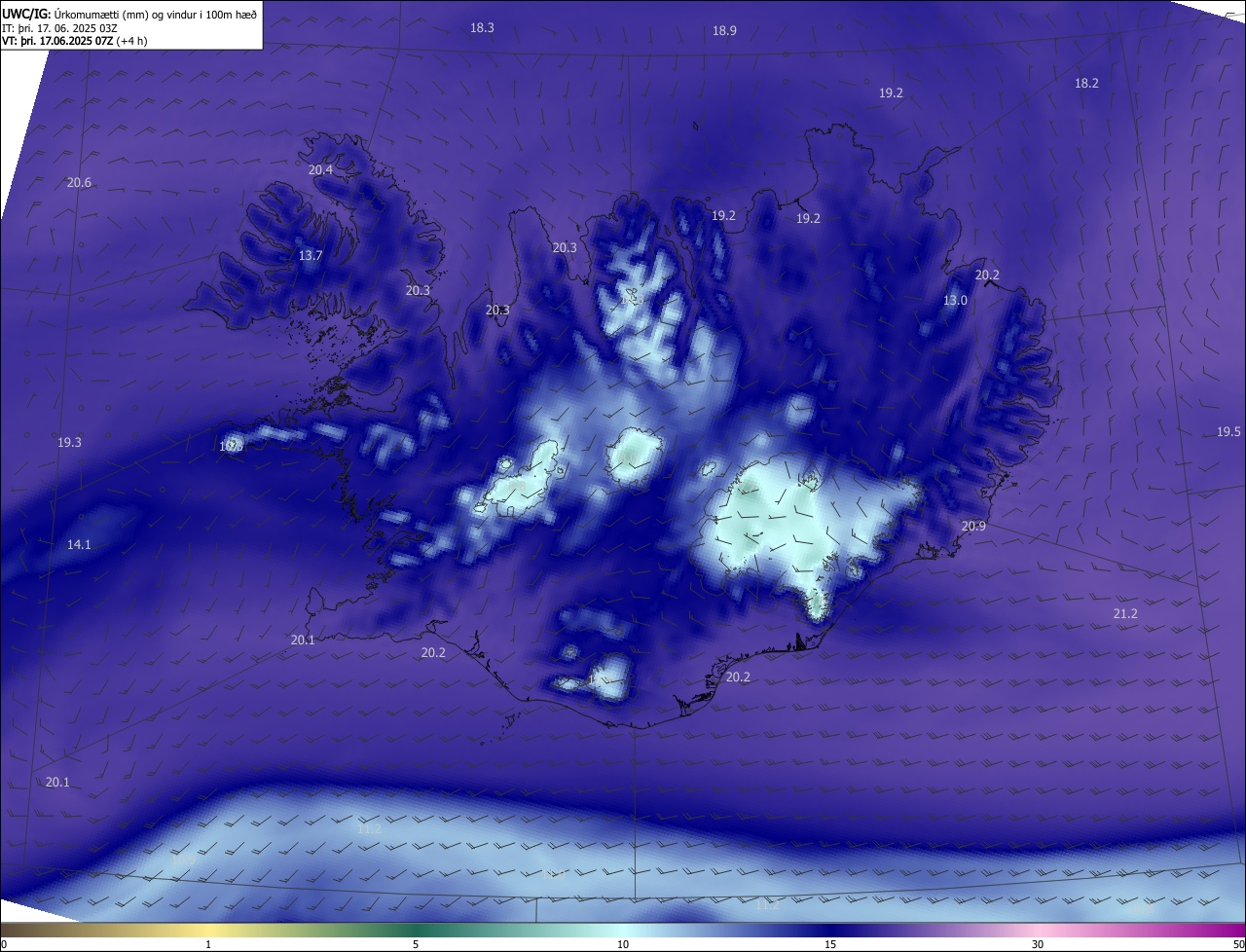Click the map title 'Úrkomumætti (mm) og vindur í 100m hæð'

tap(157, 14)
